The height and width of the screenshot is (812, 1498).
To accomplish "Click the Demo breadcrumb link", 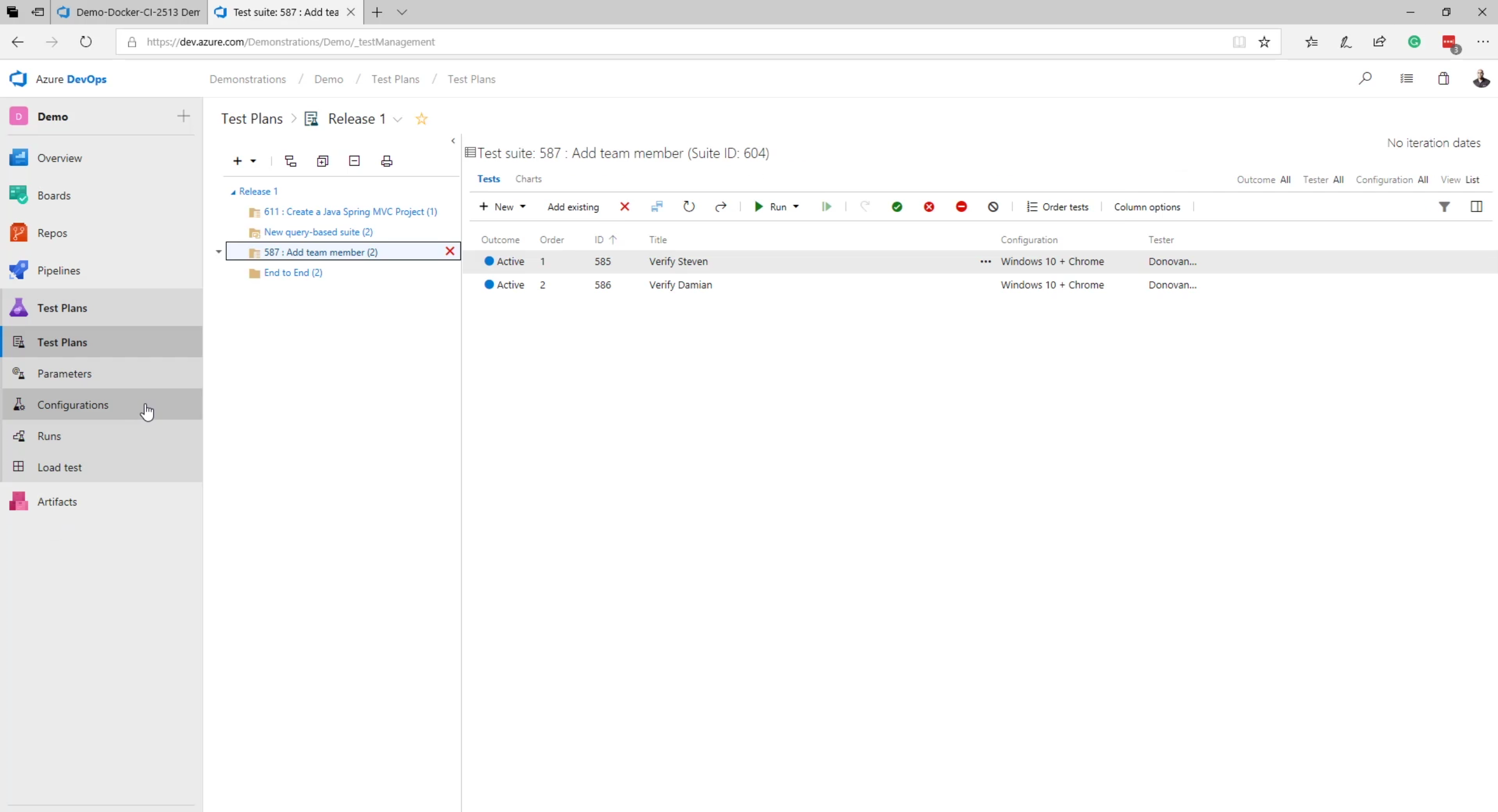I will coord(329,79).
